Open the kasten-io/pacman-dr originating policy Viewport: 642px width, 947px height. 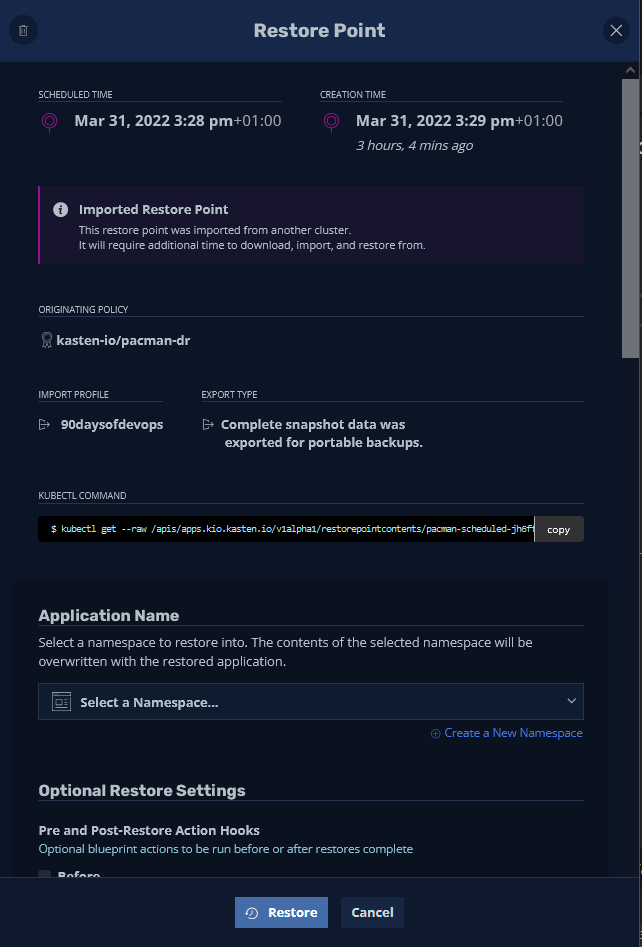pos(123,340)
